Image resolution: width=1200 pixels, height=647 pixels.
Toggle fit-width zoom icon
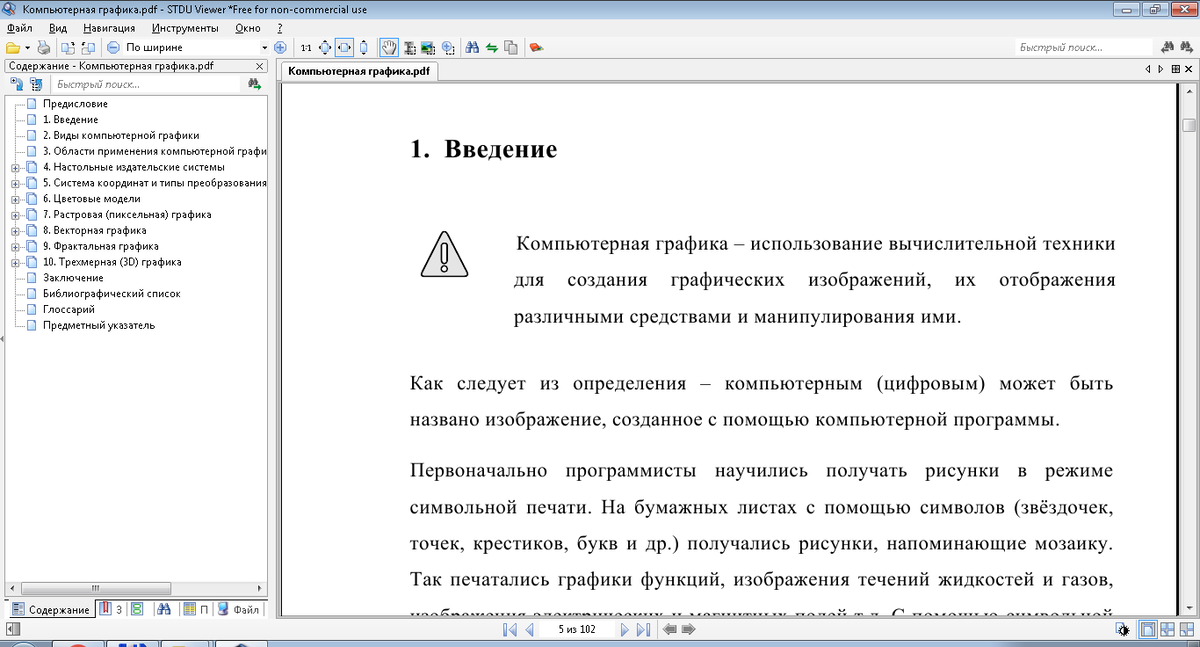344,47
